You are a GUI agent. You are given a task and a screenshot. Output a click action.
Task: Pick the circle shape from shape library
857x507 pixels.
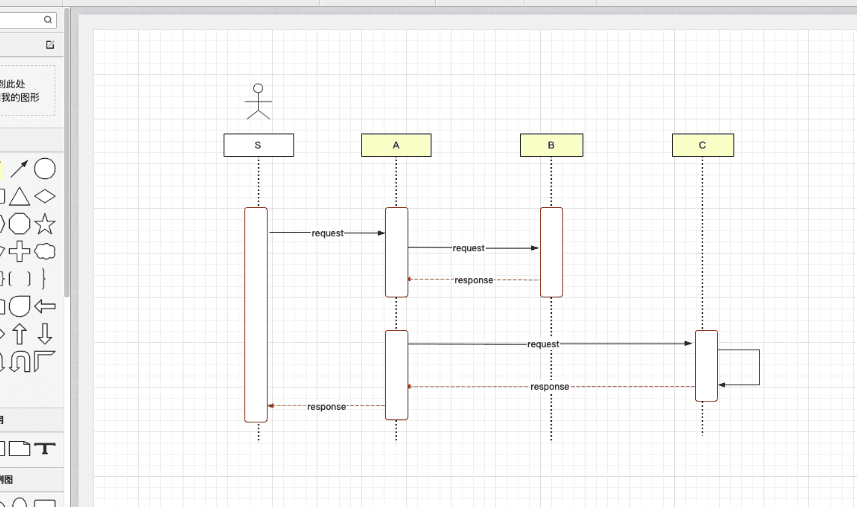pos(45,168)
